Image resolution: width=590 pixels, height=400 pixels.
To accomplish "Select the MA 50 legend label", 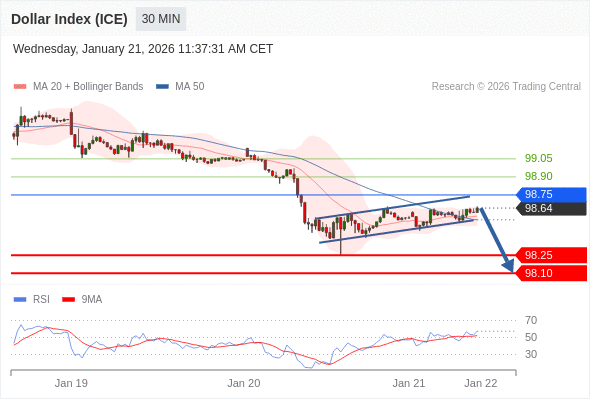I will pos(190,87).
